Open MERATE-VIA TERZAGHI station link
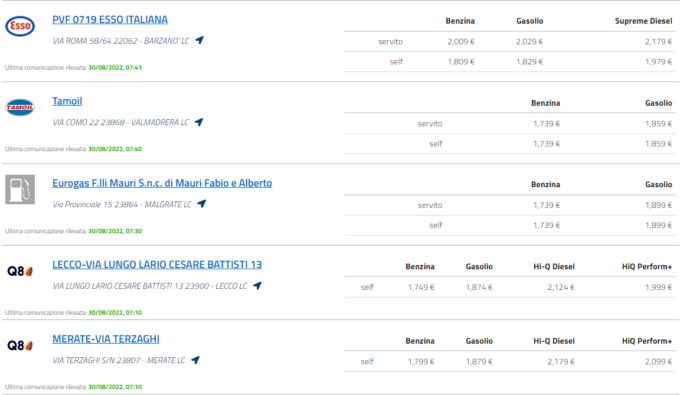This screenshot has height=395, width=680. pos(106,339)
